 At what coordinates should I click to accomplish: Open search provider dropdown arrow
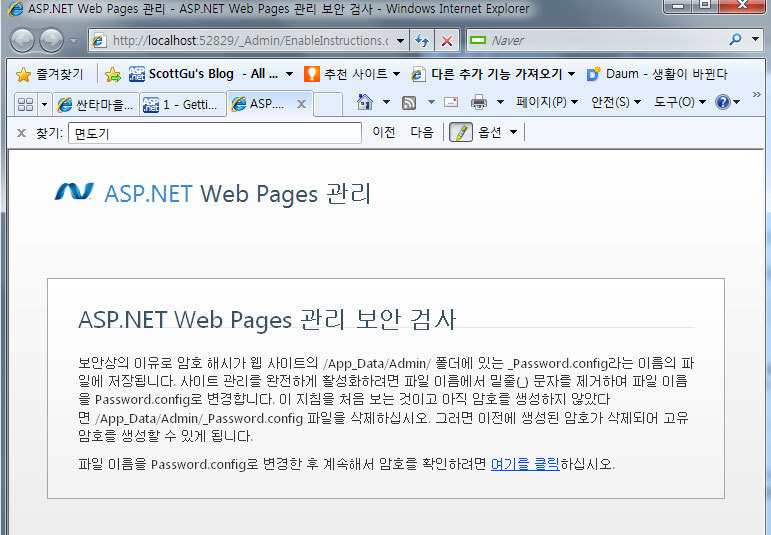point(756,39)
